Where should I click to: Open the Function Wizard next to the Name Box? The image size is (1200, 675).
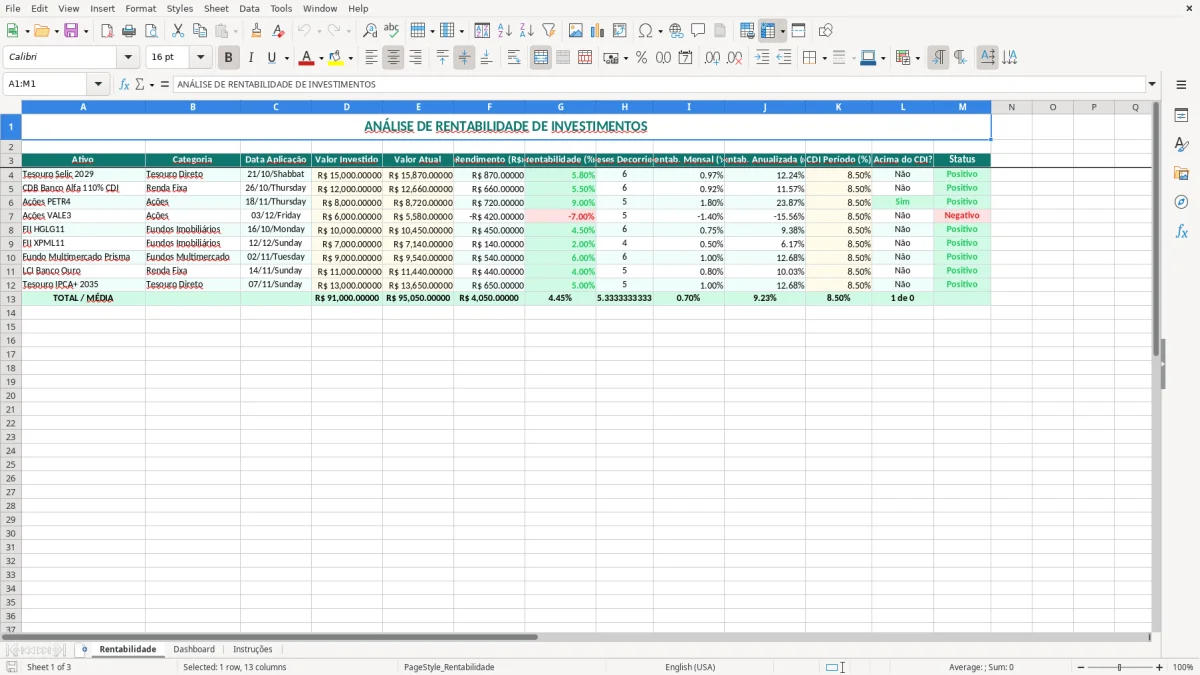pos(124,84)
